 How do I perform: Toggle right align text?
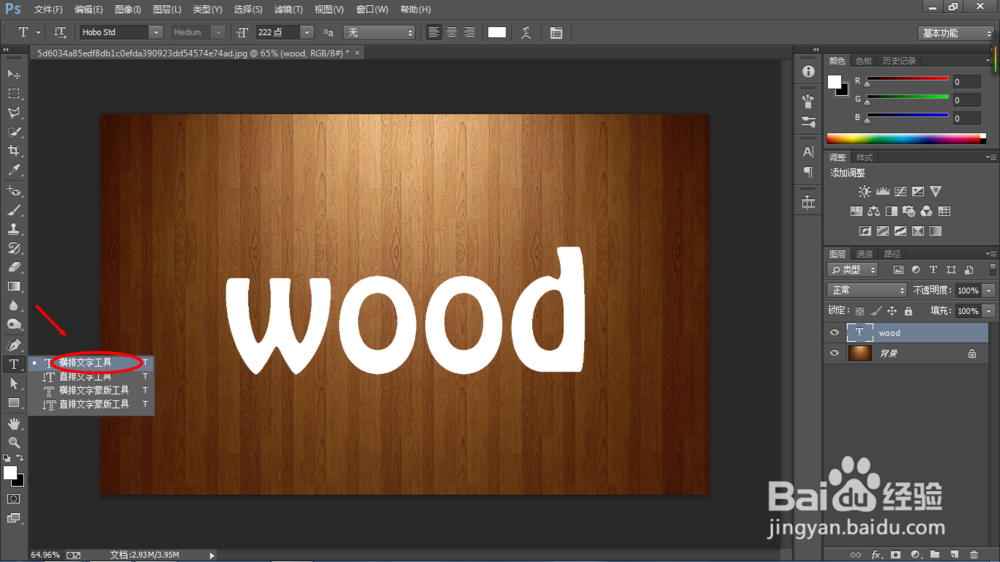point(469,32)
